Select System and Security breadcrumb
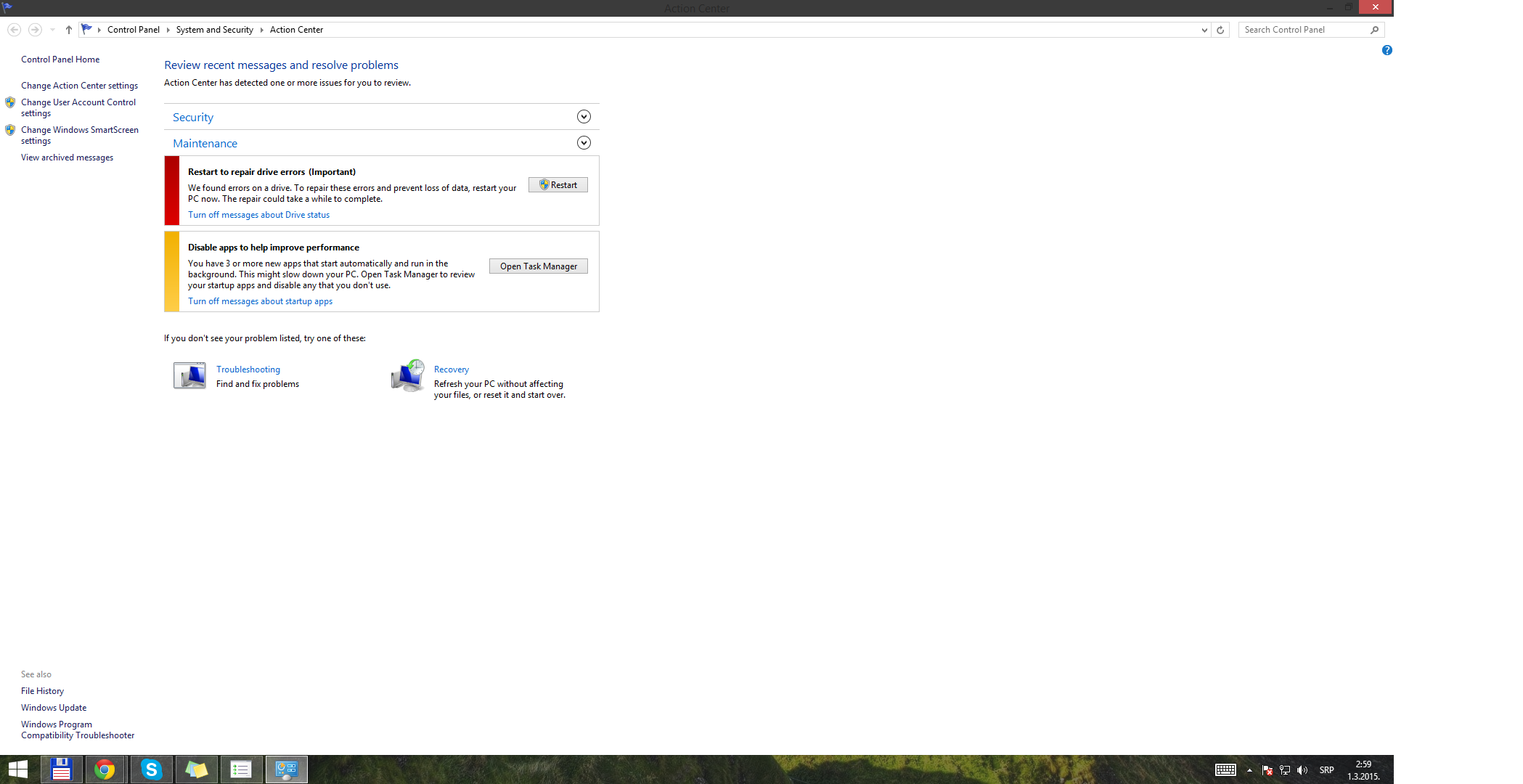Image resolution: width=1523 pixels, height=784 pixels. point(214,30)
